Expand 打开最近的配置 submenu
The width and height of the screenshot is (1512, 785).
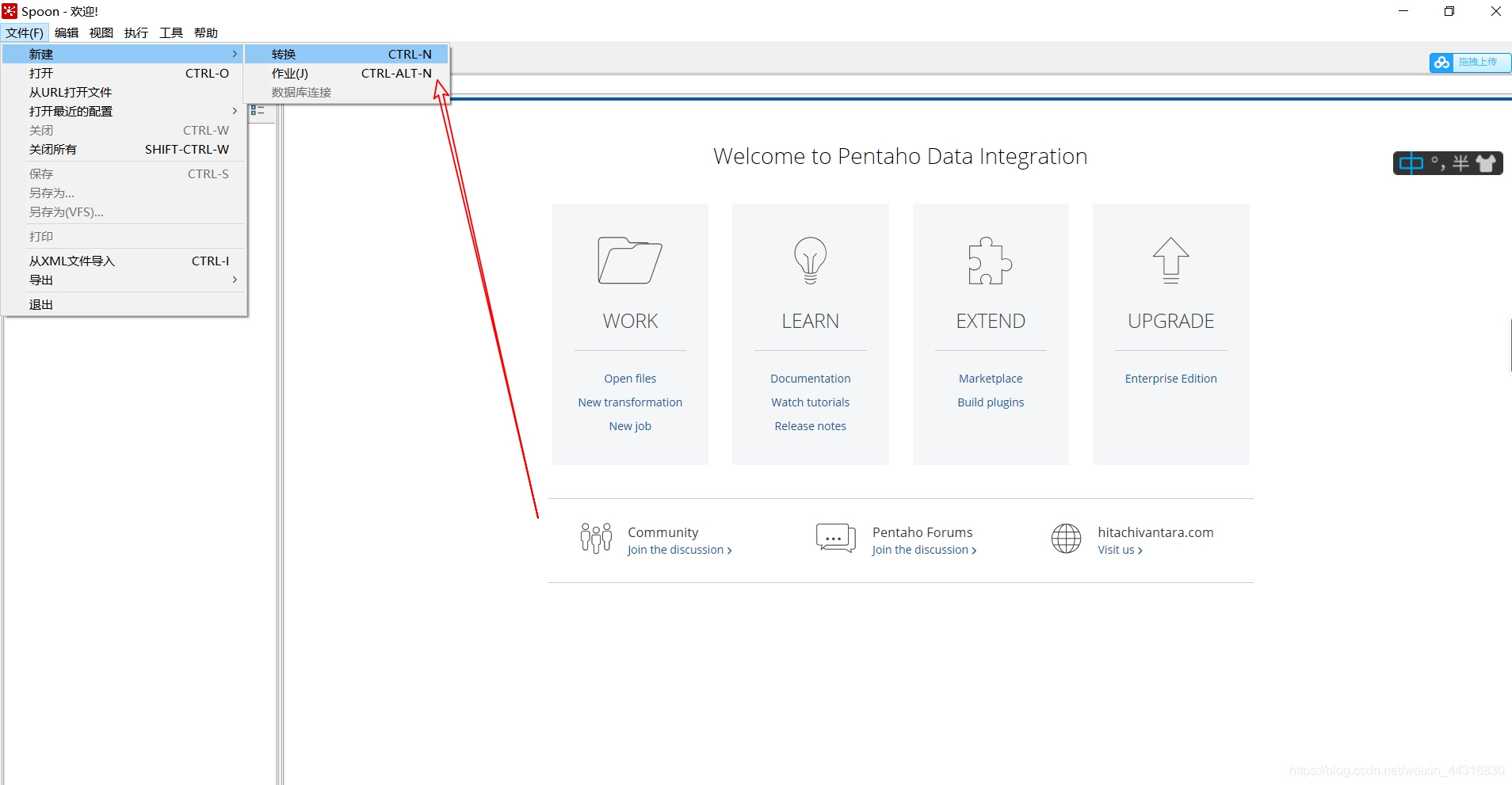coord(124,111)
